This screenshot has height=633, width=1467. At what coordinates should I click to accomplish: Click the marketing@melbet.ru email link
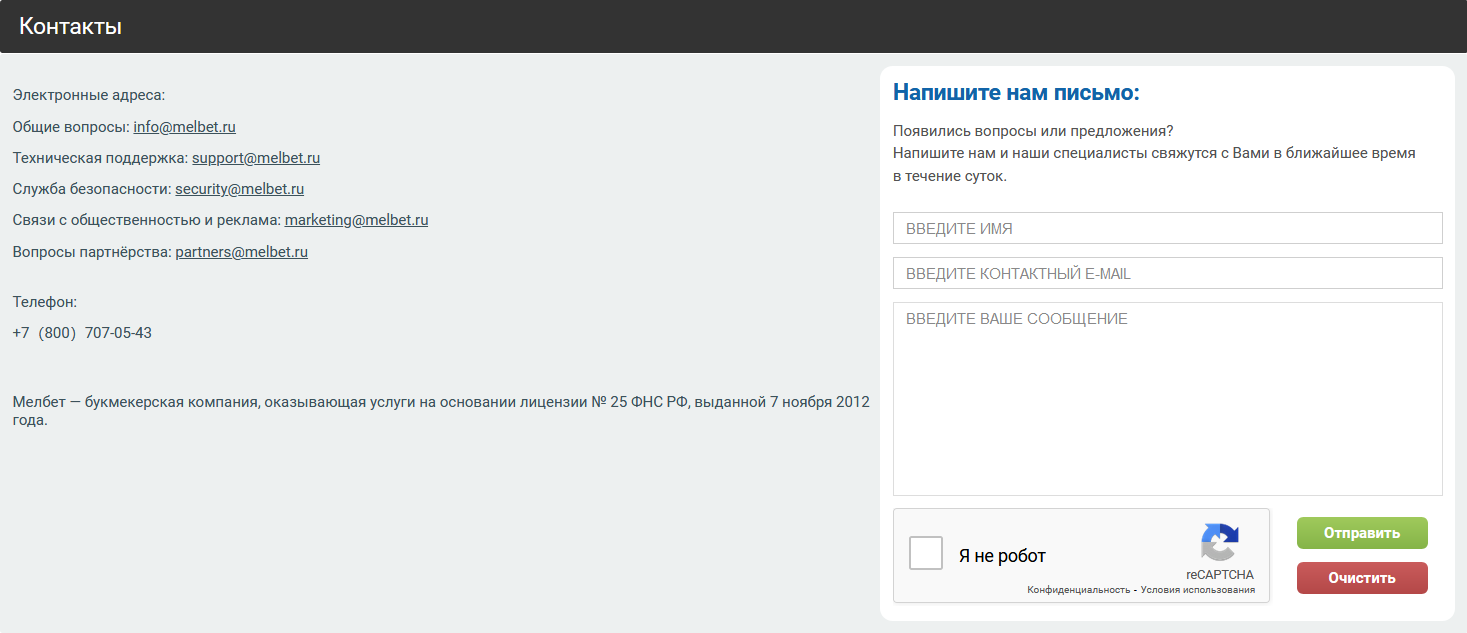click(356, 220)
